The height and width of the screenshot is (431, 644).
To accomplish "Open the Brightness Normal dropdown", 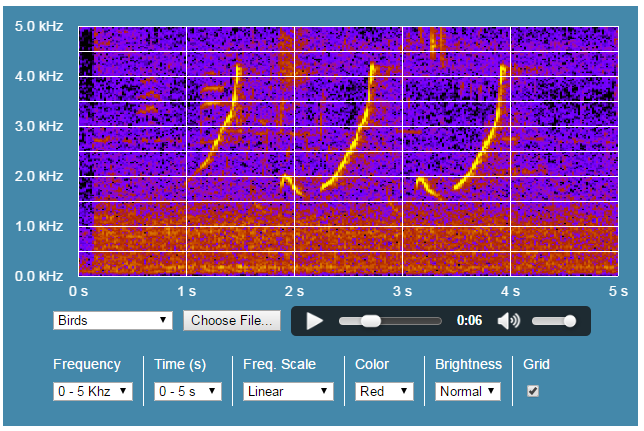I will tap(468, 391).
